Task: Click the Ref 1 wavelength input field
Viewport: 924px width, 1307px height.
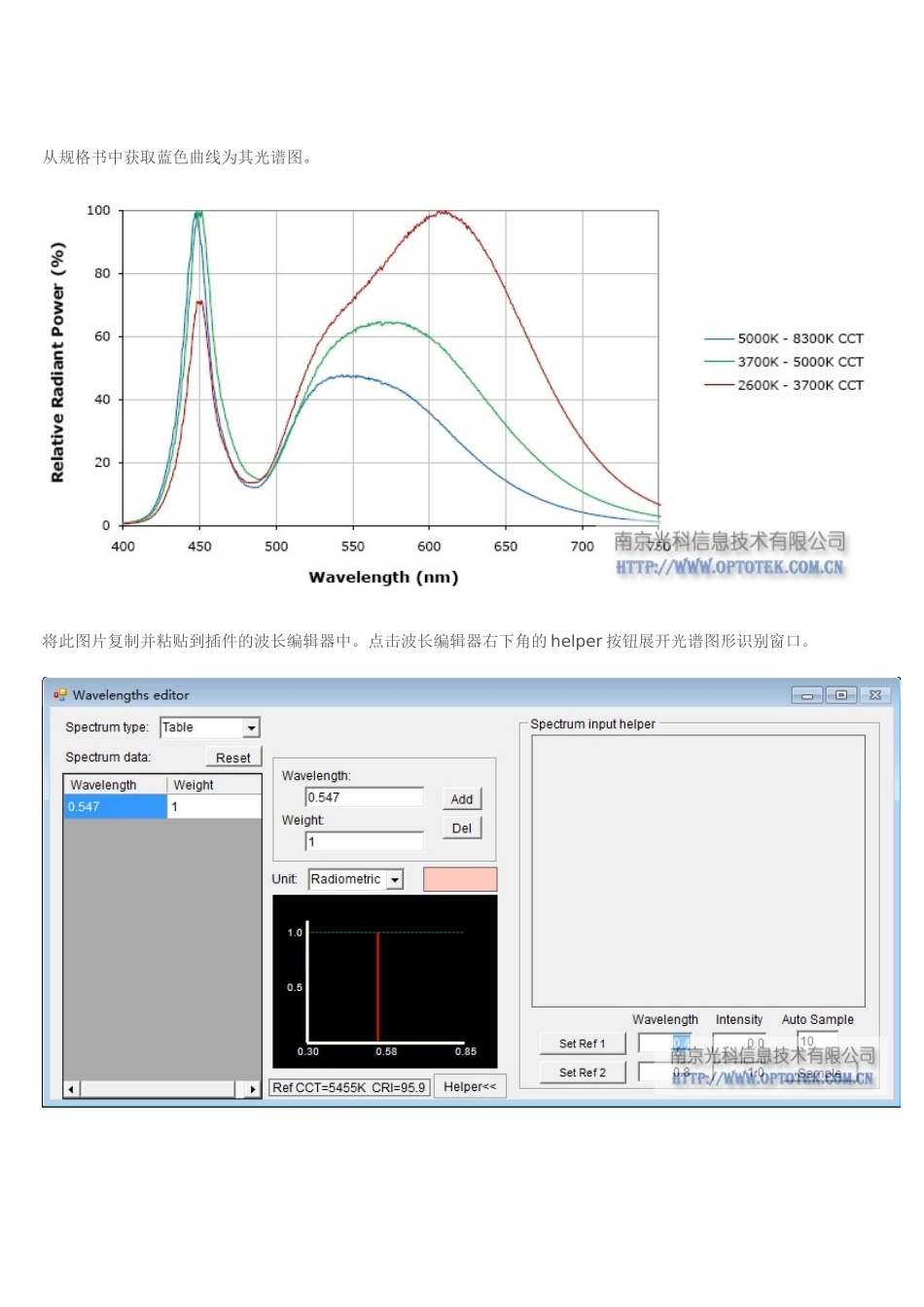Action: [664, 1042]
